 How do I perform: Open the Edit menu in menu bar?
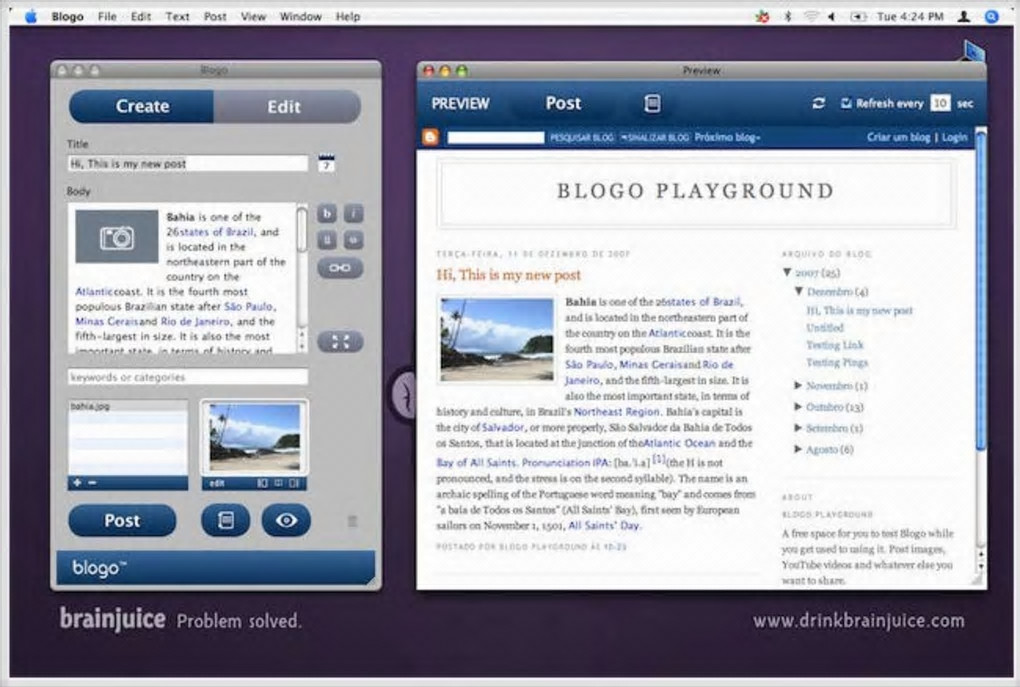141,16
